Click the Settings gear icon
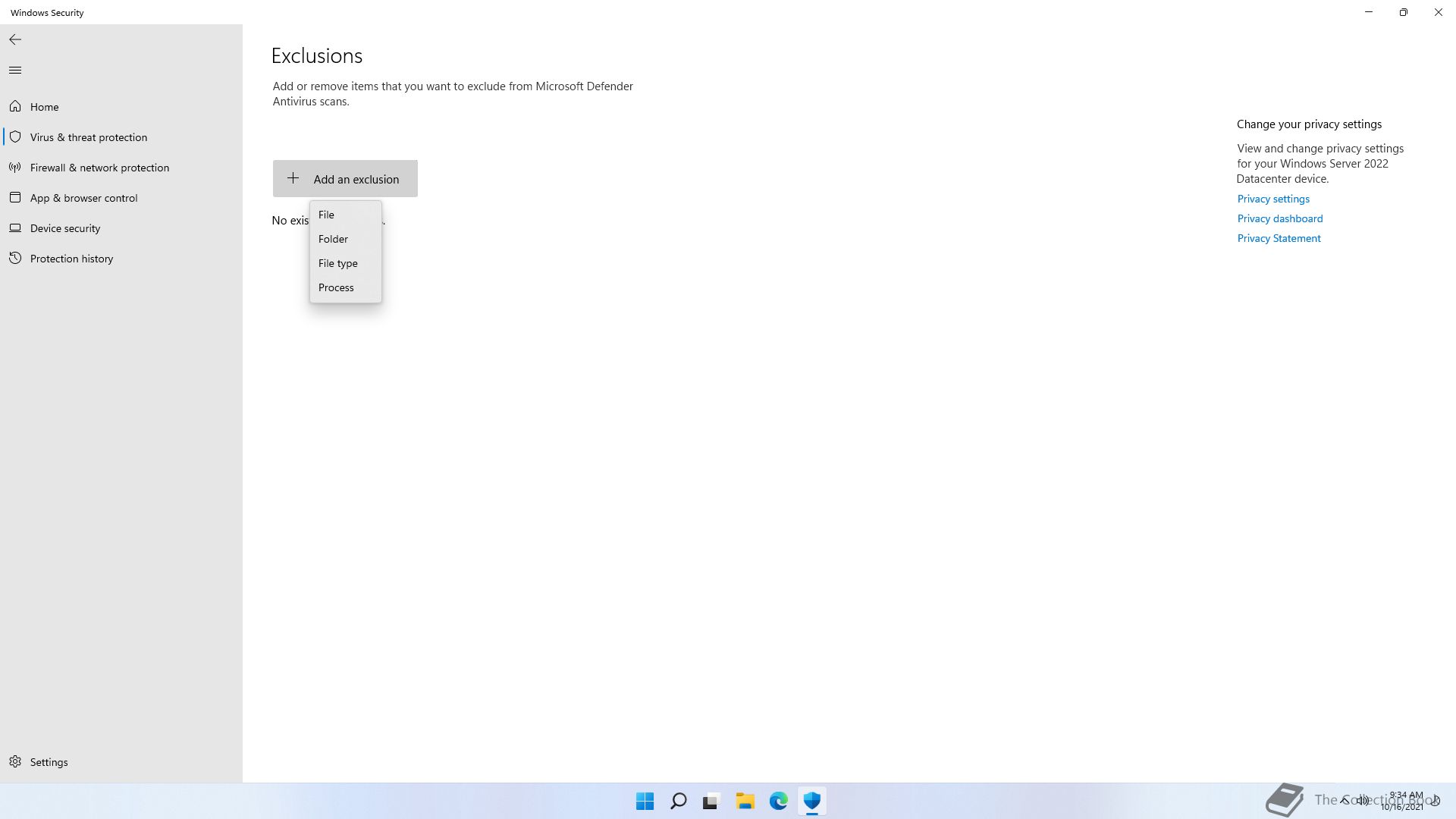1456x819 pixels. point(15,761)
